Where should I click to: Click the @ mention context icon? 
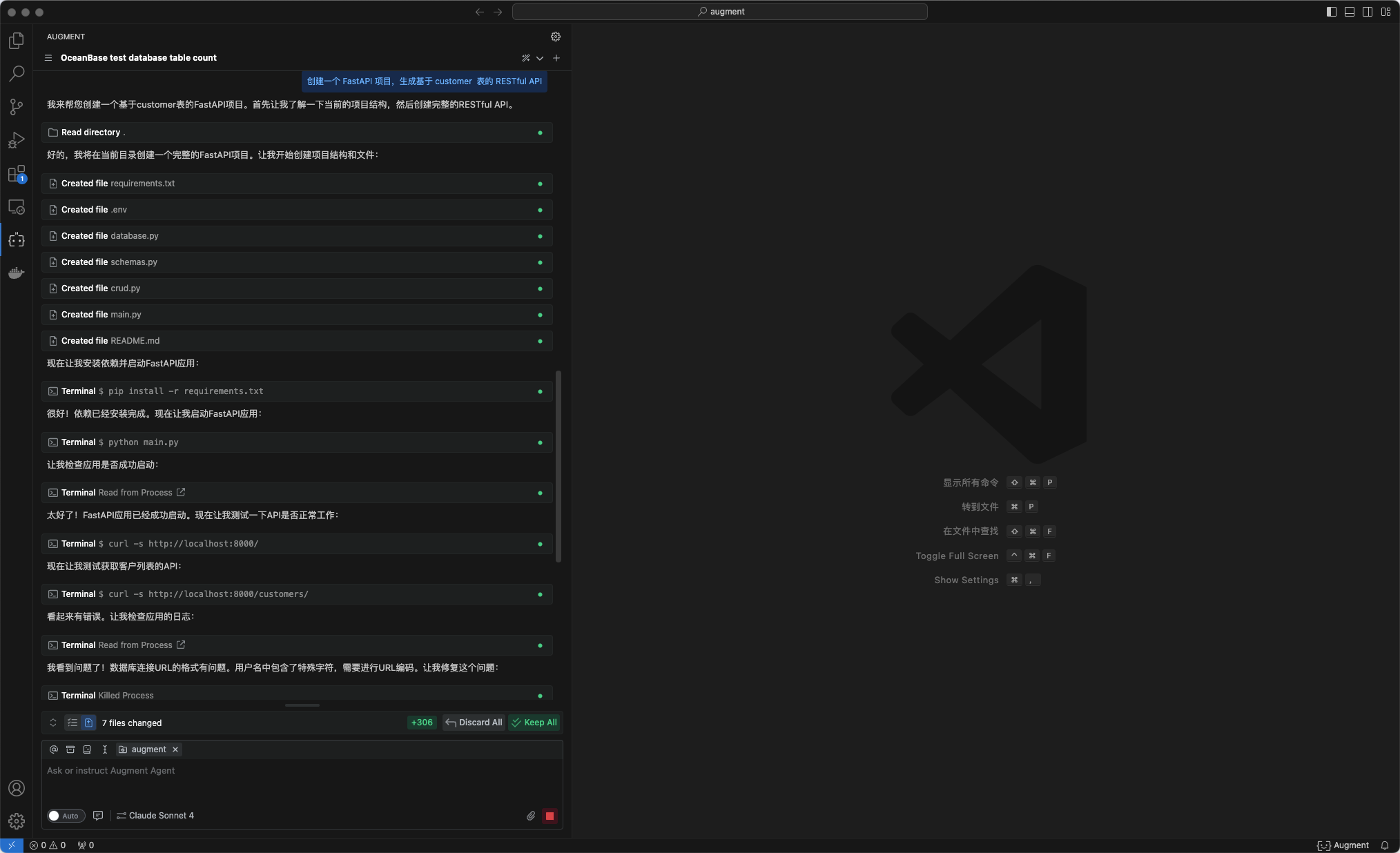(54, 749)
